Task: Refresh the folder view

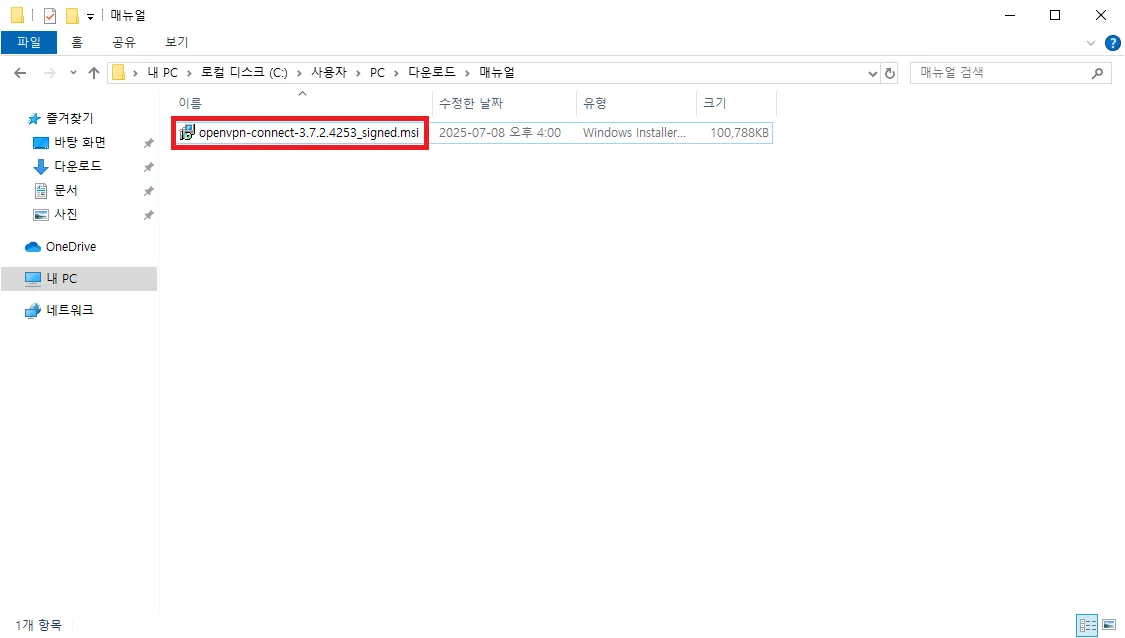Action: click(x=890, y=72)
